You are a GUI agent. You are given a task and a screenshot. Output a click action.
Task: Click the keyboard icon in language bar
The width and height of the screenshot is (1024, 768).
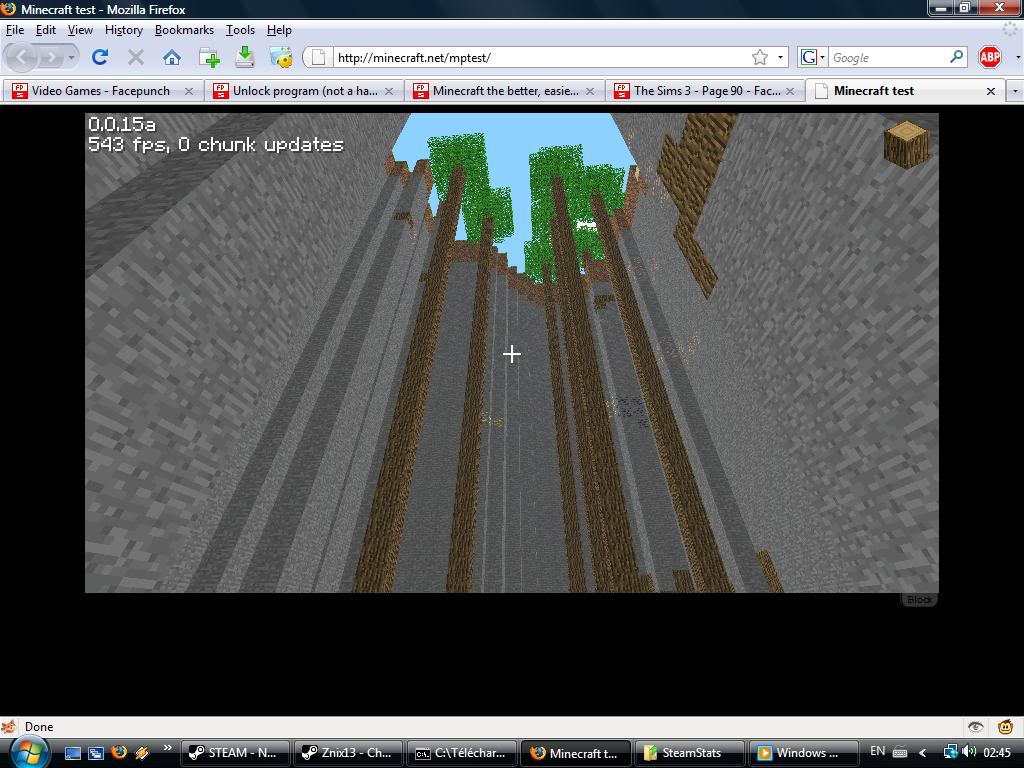[900, 752]
